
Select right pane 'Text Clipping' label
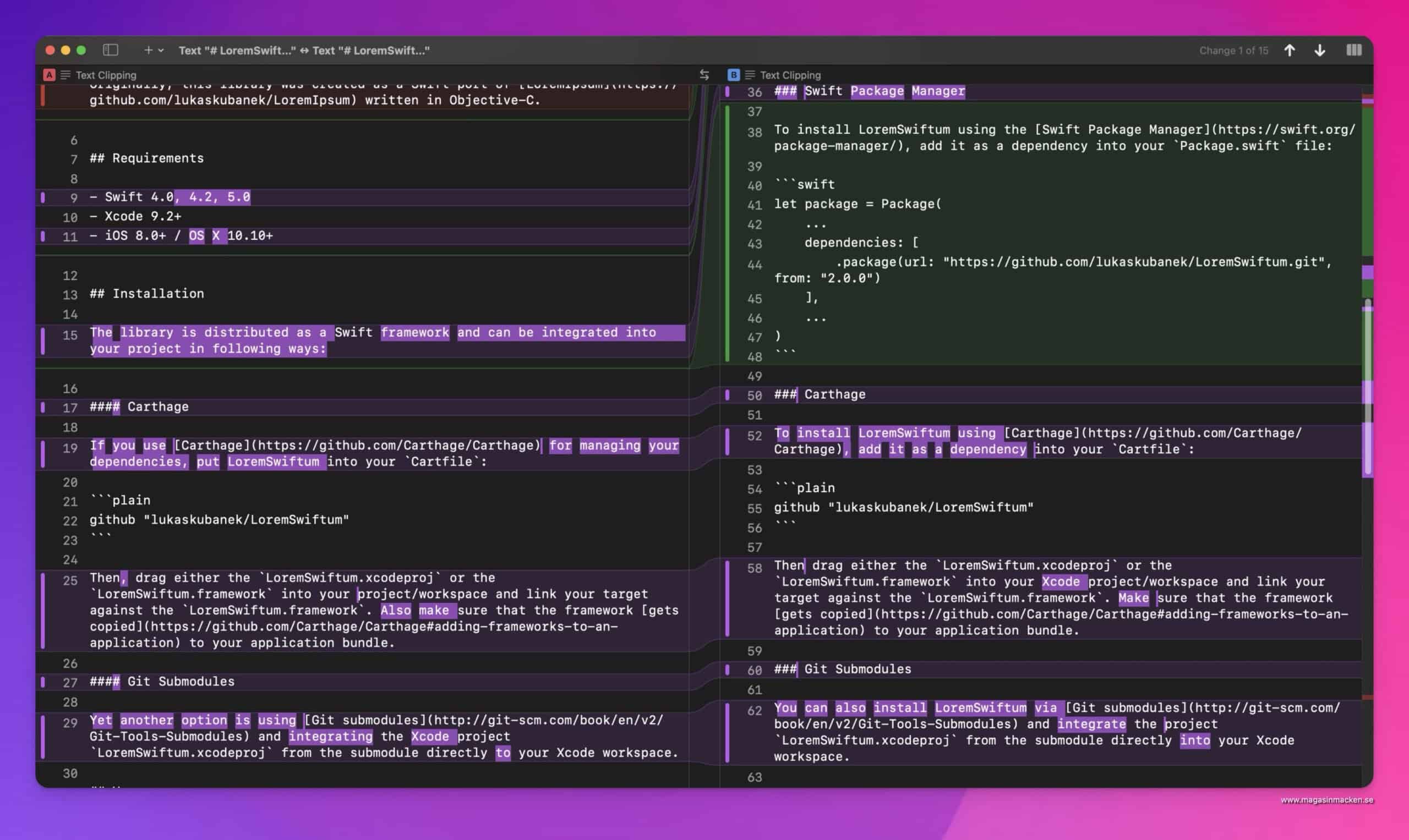point(790,75)
